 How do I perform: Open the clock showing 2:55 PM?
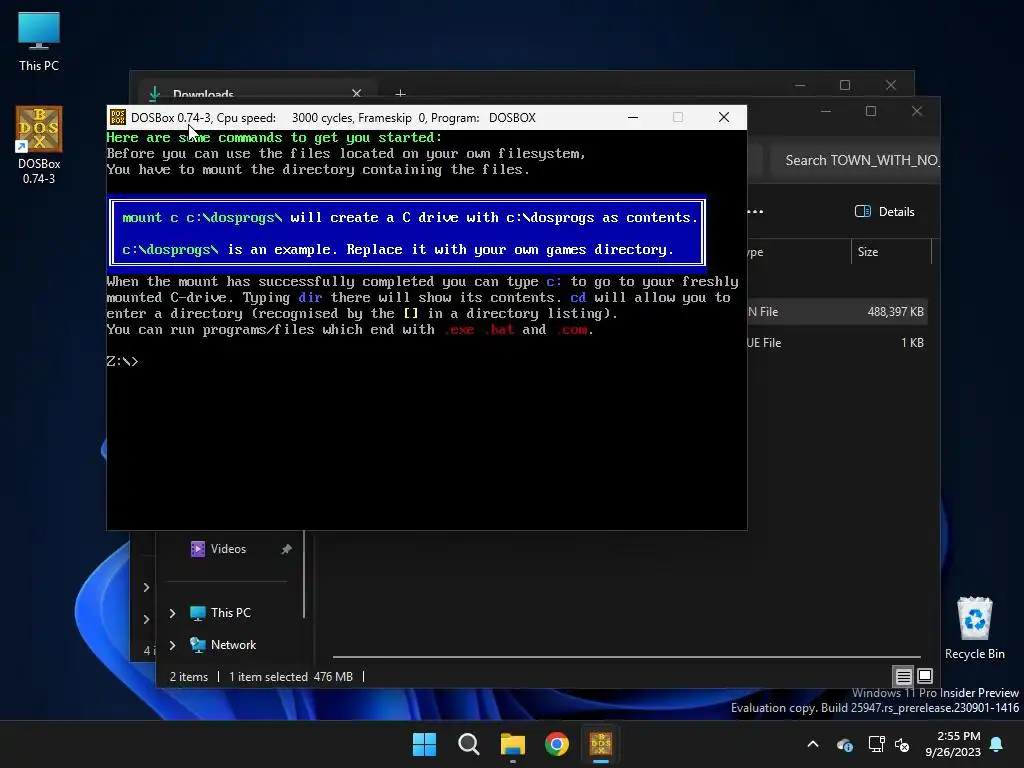(x=953, y=744)
